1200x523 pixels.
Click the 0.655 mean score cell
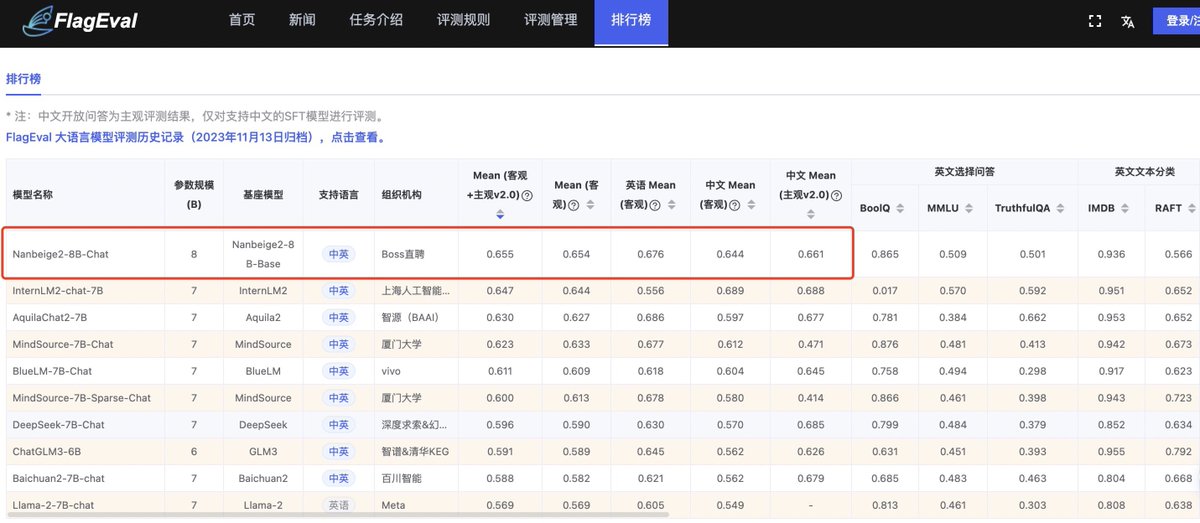click(500, 254)
